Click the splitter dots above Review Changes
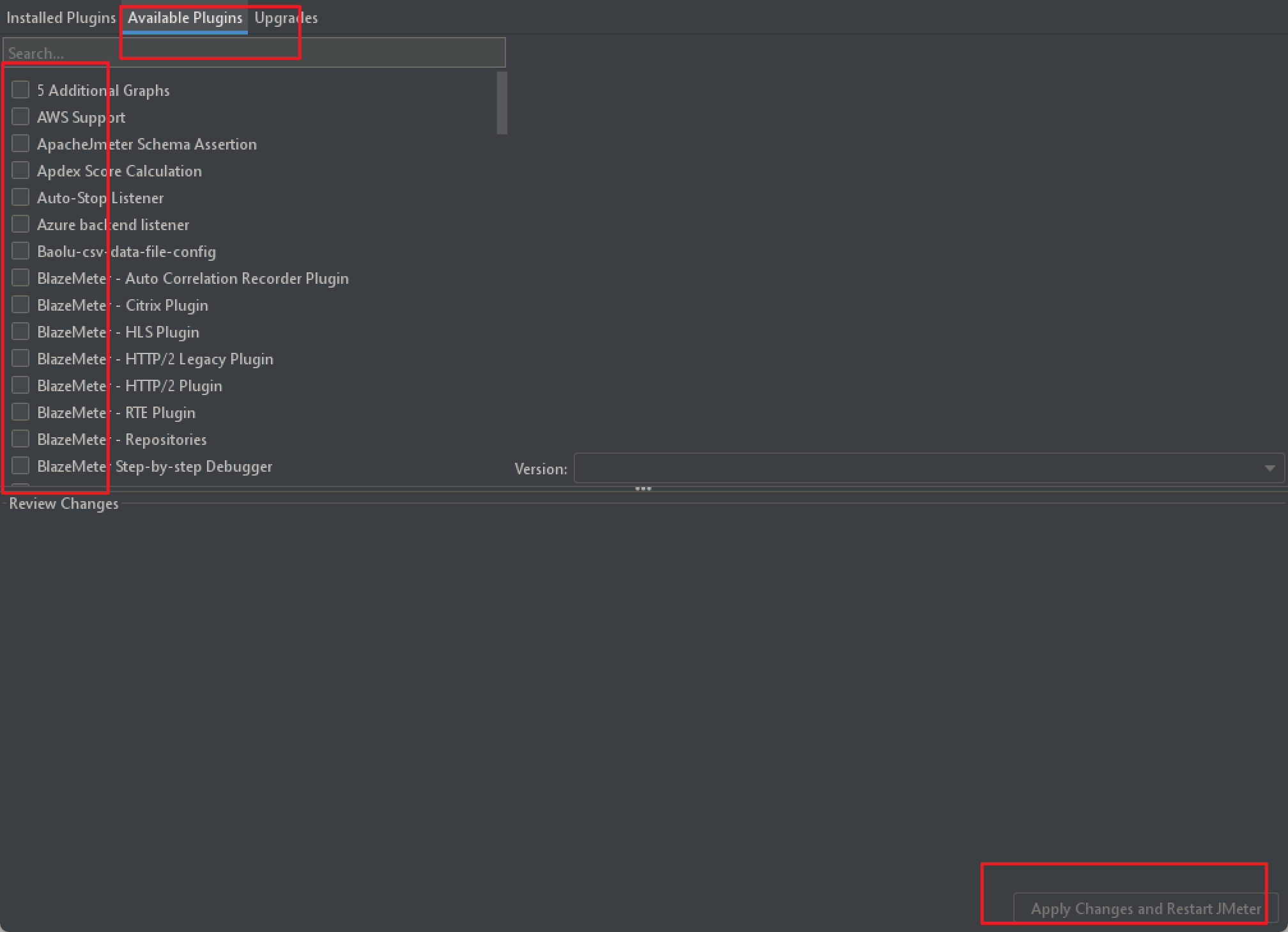This screenshot has width=1288, height=932. pos(643,489)
